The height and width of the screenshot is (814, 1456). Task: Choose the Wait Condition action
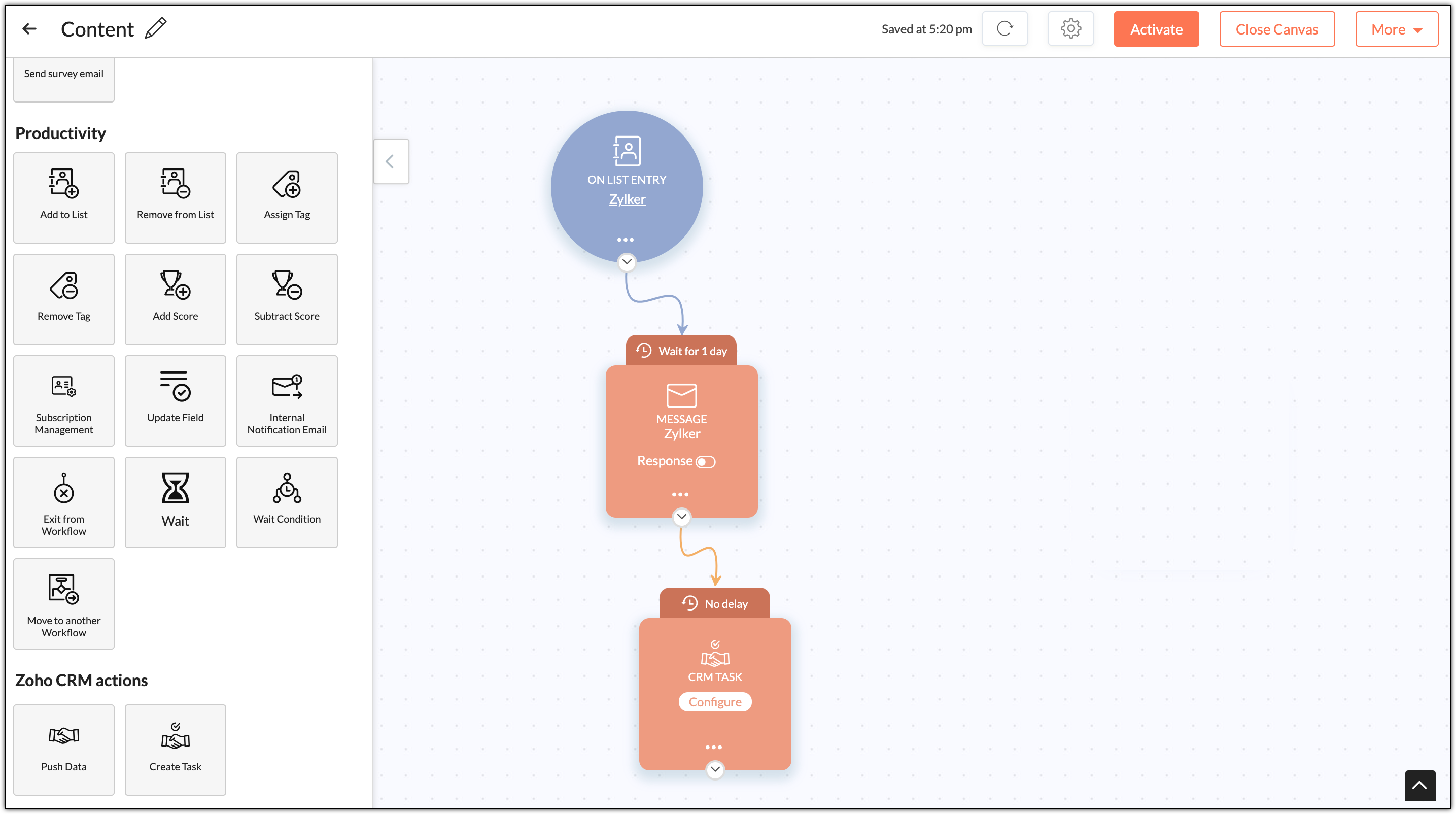pos(287,502)
